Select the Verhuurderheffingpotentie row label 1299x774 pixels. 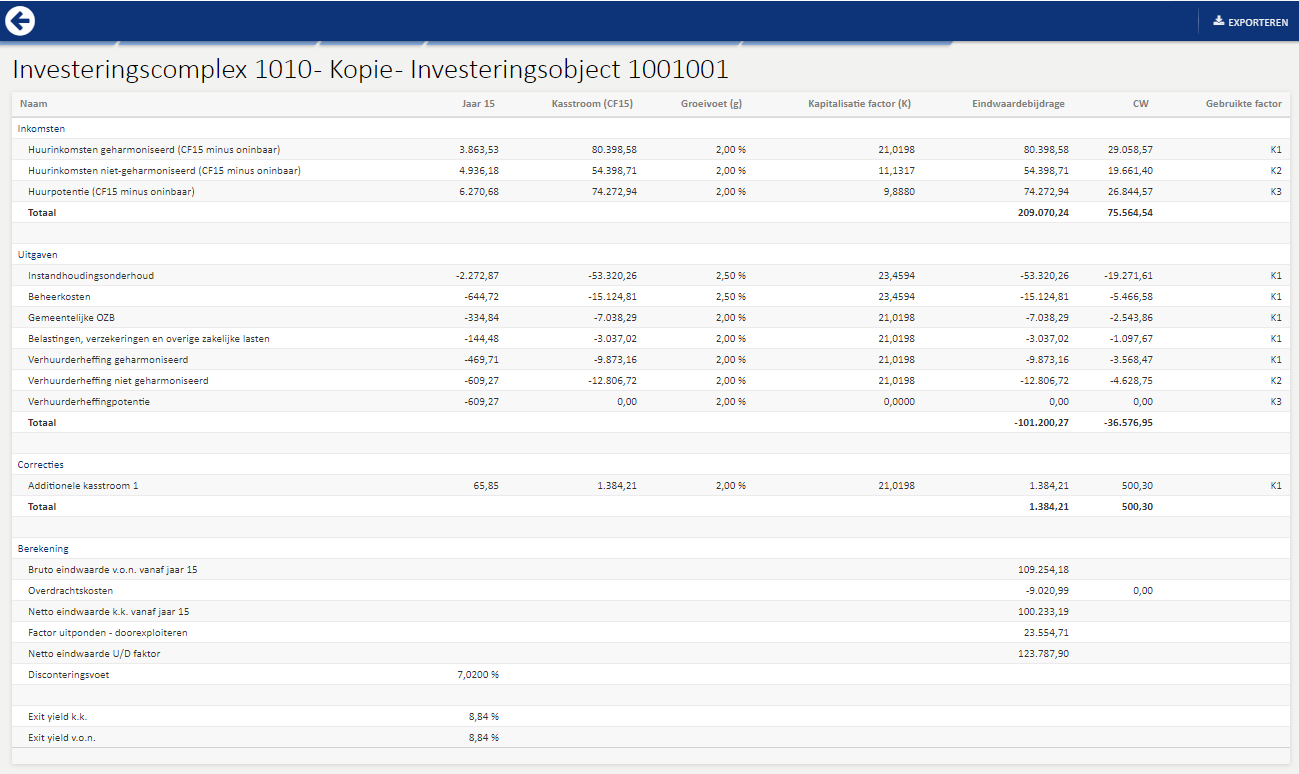[x=89, y=401]
